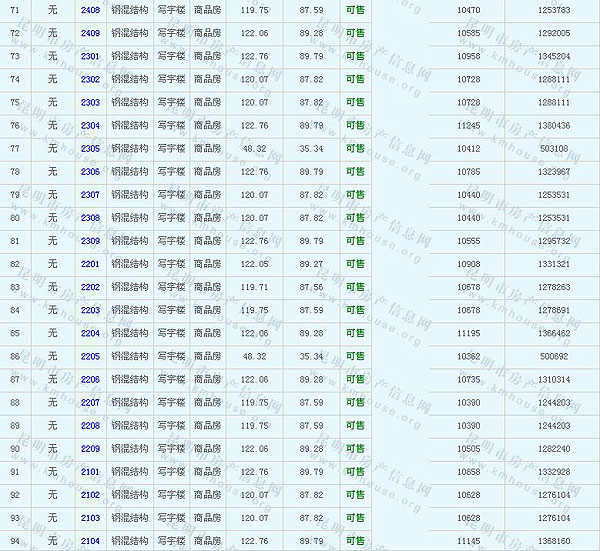Click room number 2301
Screen dimensions: 600x551
[x=90, y=56]
